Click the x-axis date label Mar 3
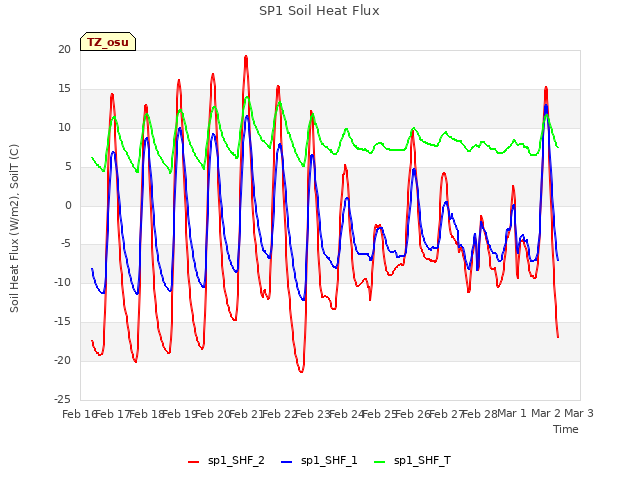This screenshot has height=480, width=640. pyautogui.click(x=579, y=413)
